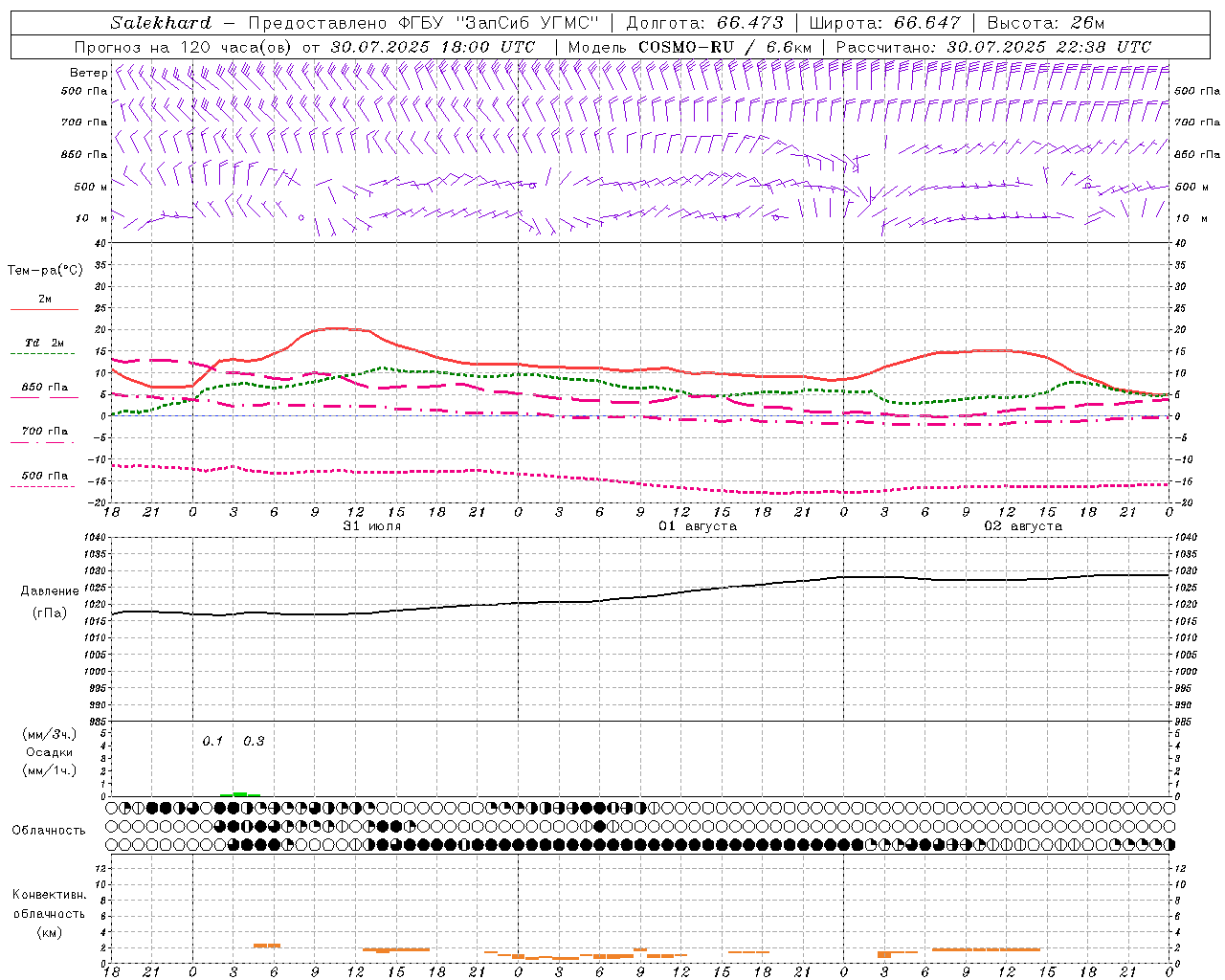Image resolution: width=1225 pixels, height=980 pixels.
Task: Click the date label "01 августа"
Action: pos(698,526)
